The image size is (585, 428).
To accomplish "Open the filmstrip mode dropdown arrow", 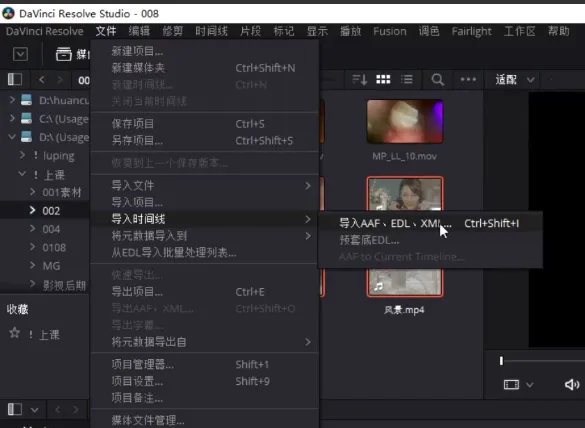I will pyautogui.click(x=530, y=385).
